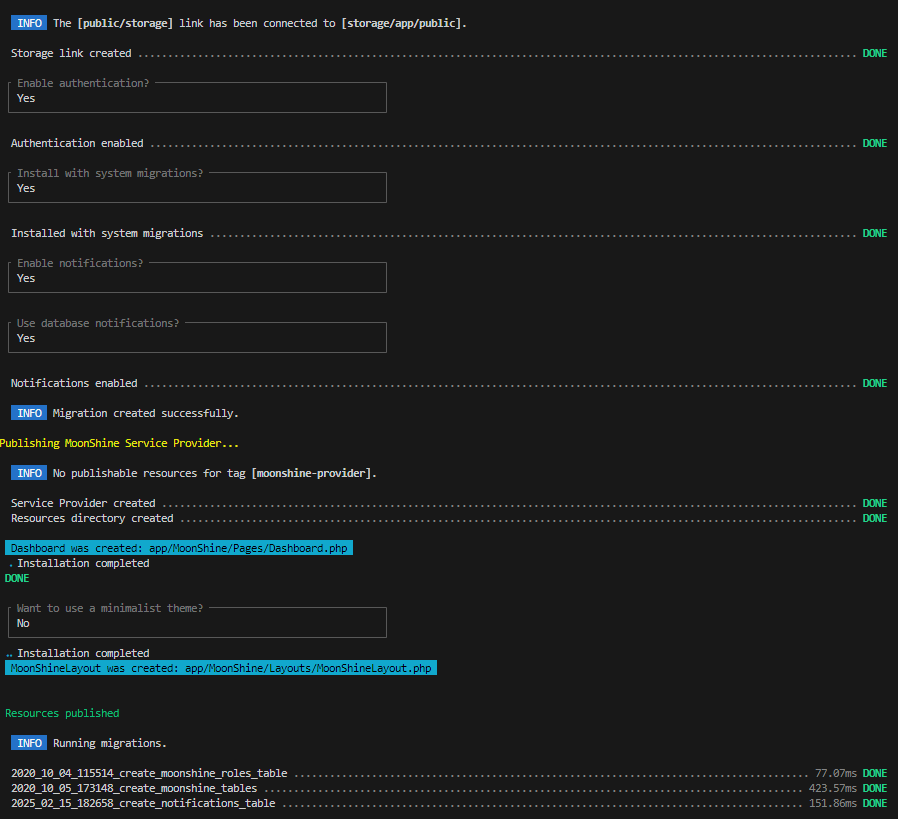This screenshot has width=898, height=819.
Task: Click the 151.86ms duration value
Action: coord(833,804)
